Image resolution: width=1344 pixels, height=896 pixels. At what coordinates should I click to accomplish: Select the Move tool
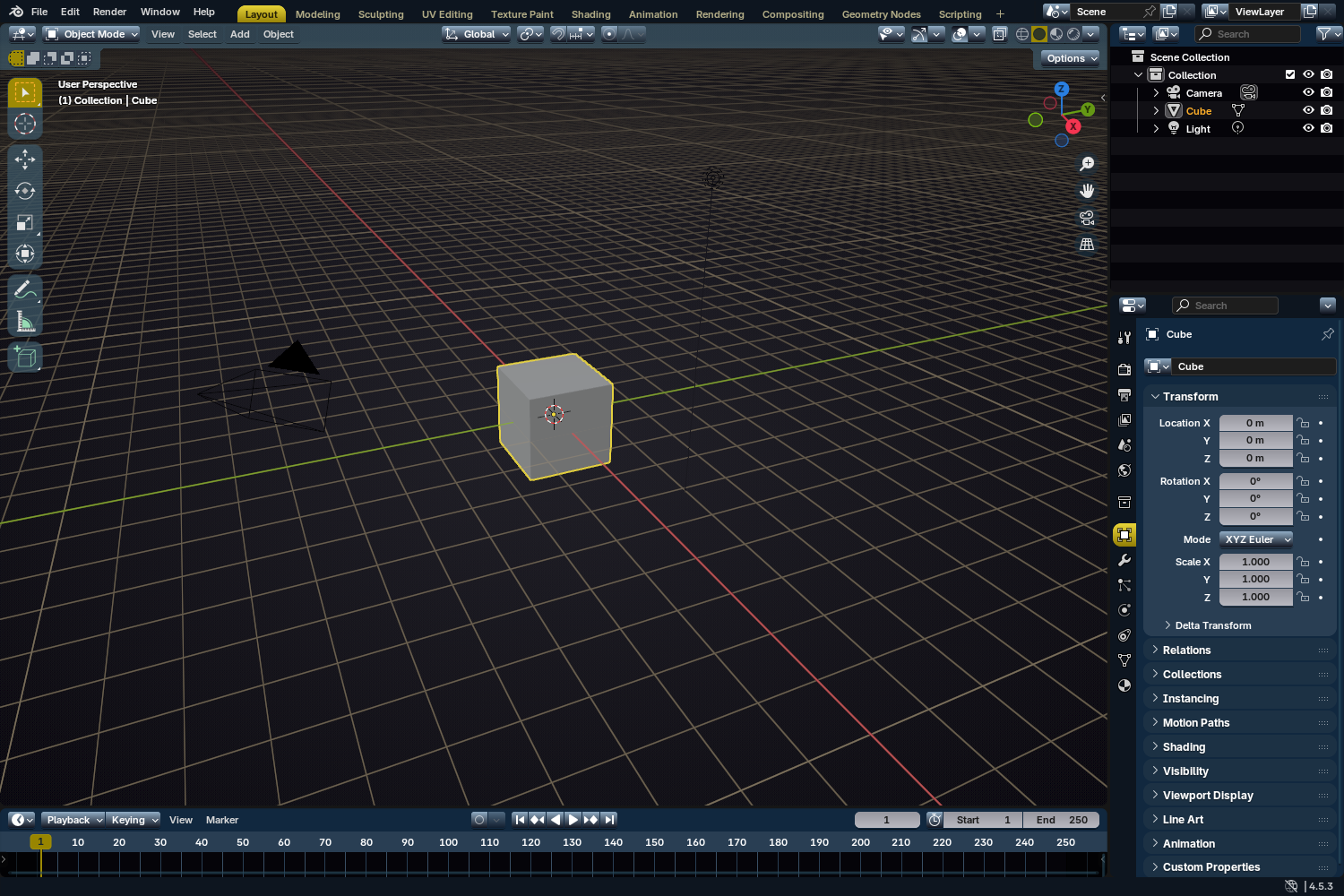pos(25,159)
